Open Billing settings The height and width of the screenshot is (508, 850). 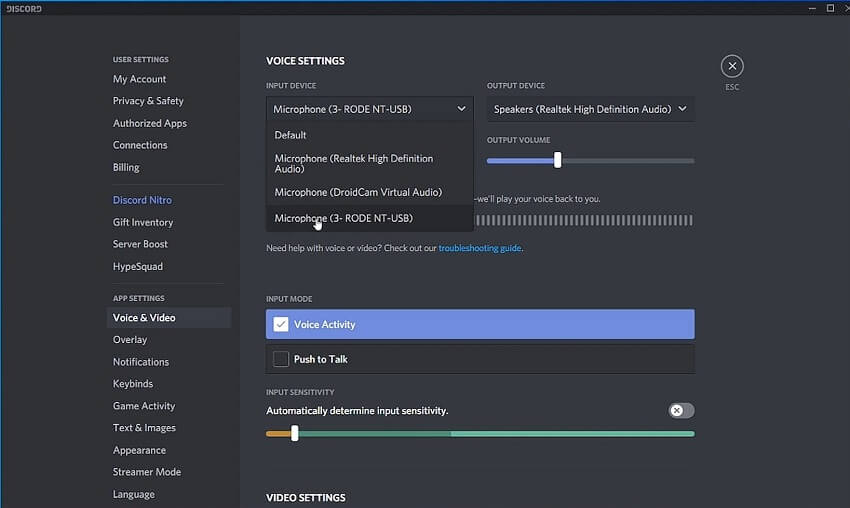[126, 168]
